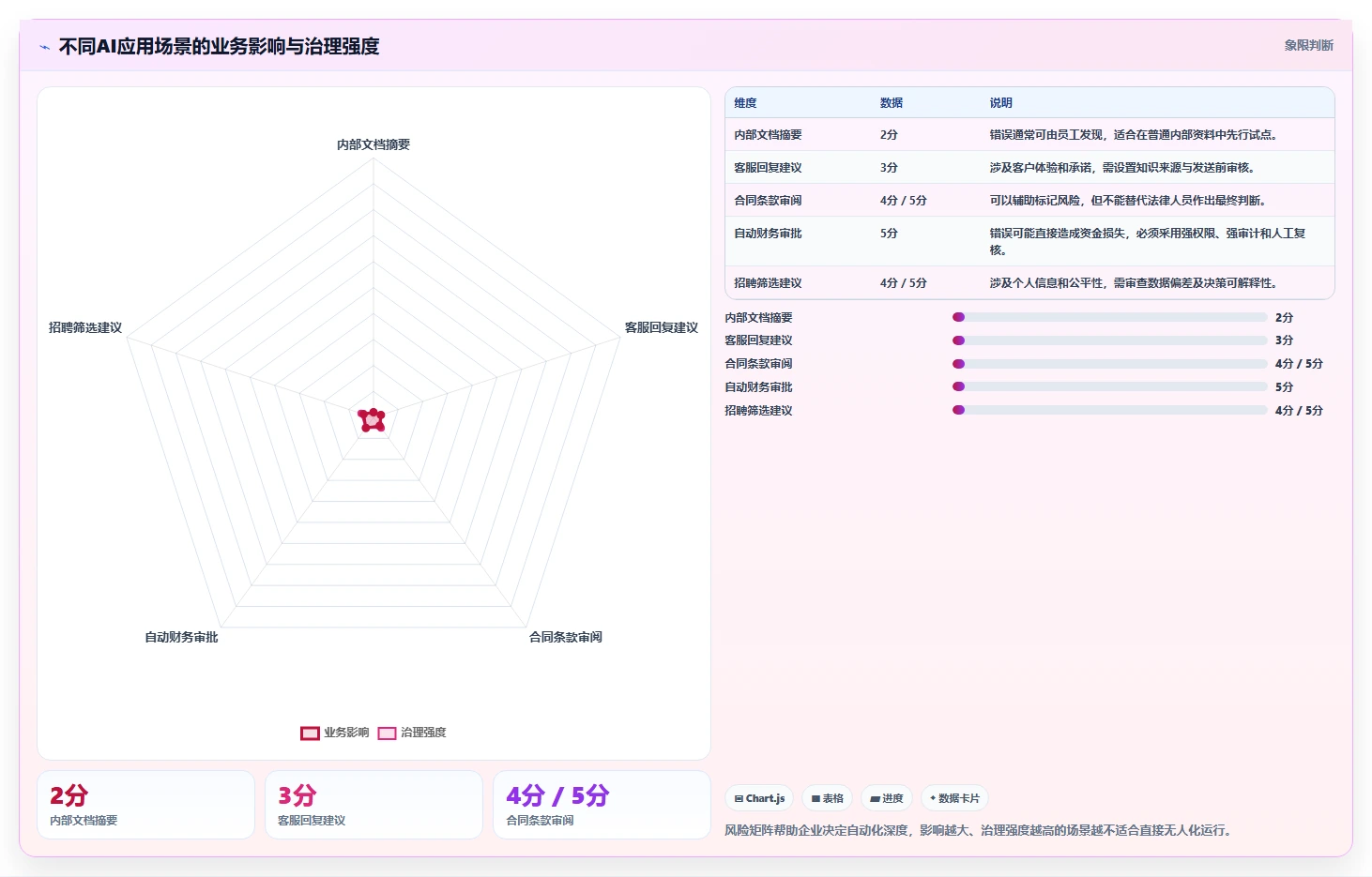Click the 数据 column header

(x=892, y=103)
